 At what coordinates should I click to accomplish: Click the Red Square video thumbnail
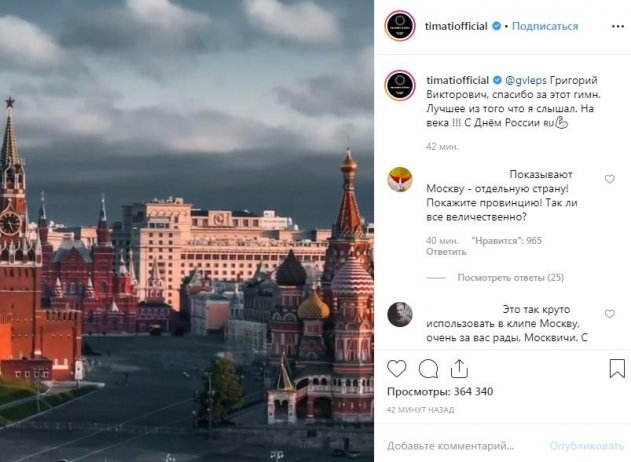click(x=187, y=231)
